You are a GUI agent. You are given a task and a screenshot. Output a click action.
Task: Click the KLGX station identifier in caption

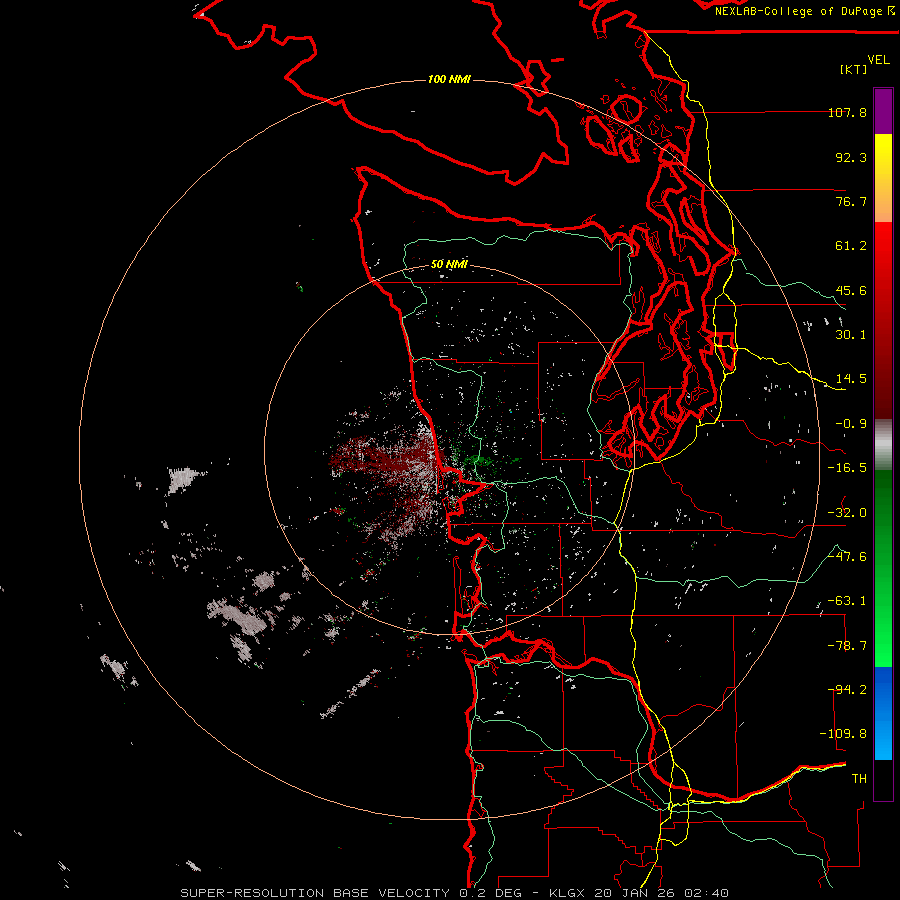(x=568, y=893)
